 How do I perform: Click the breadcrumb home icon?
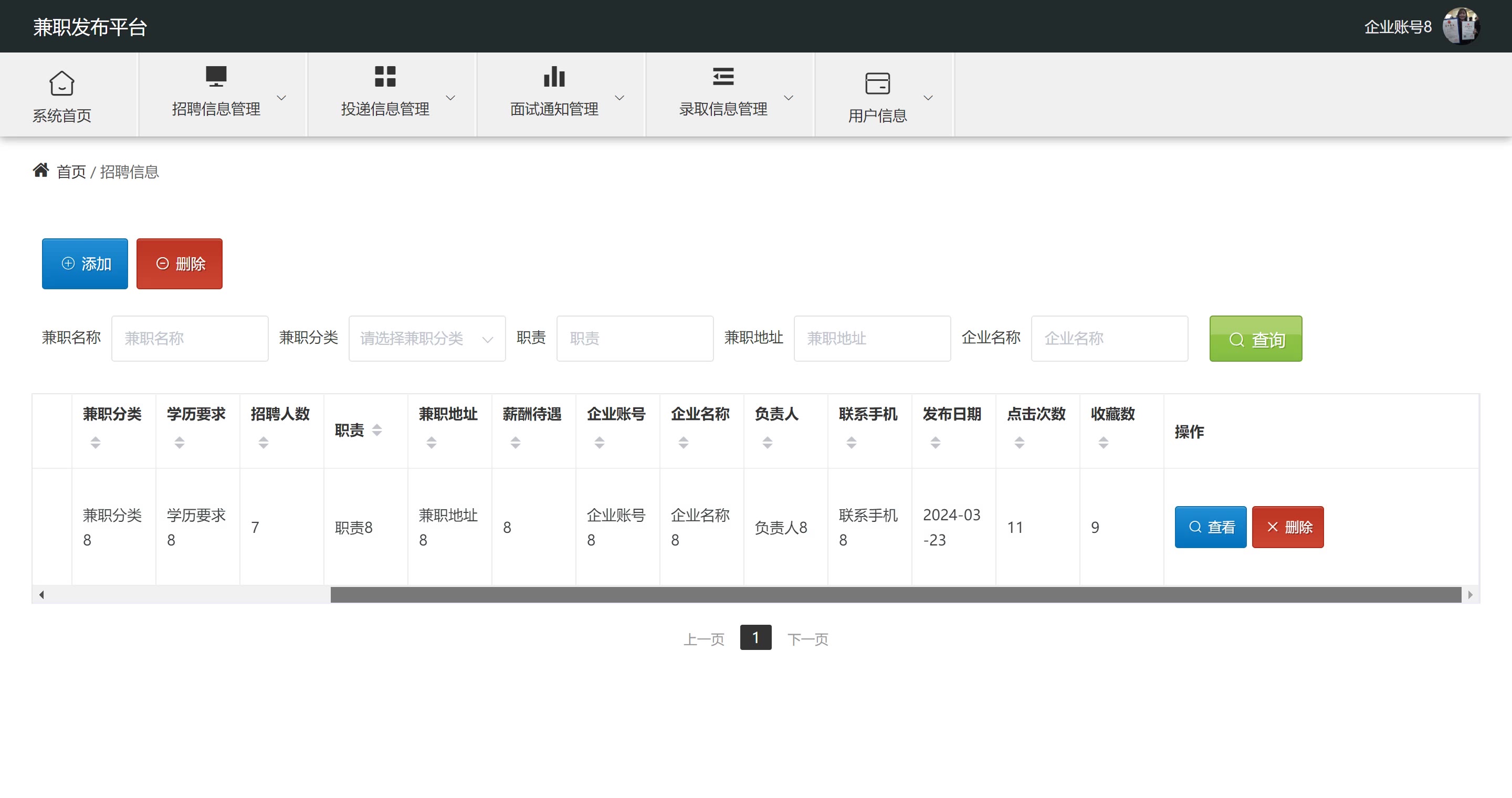click(x=41, y=170)
